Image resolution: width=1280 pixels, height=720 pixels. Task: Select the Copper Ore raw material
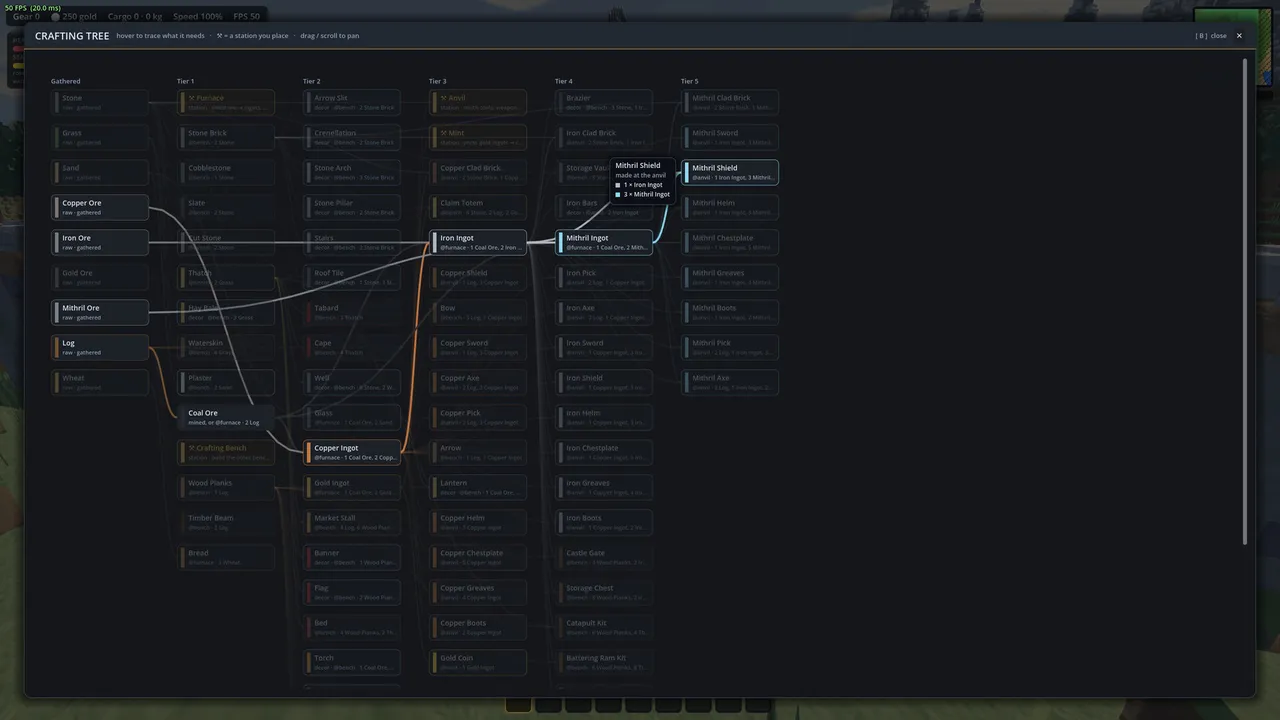(x=100, y=207)
